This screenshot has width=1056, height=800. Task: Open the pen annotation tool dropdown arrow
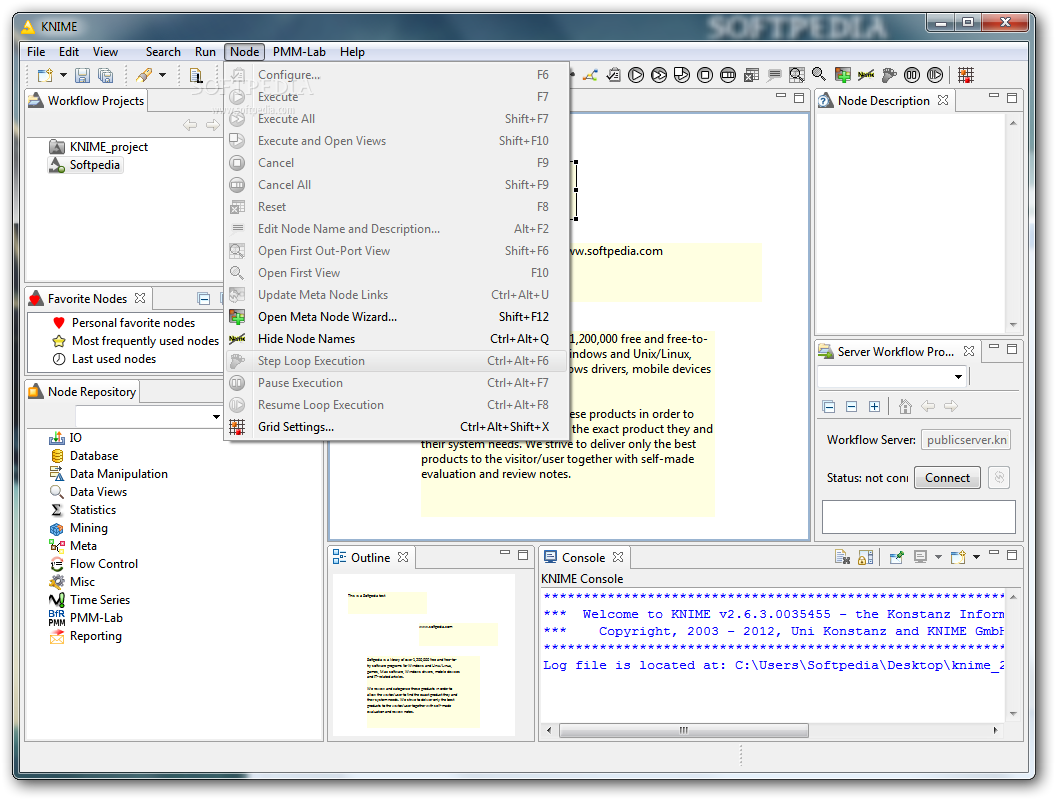162,75
